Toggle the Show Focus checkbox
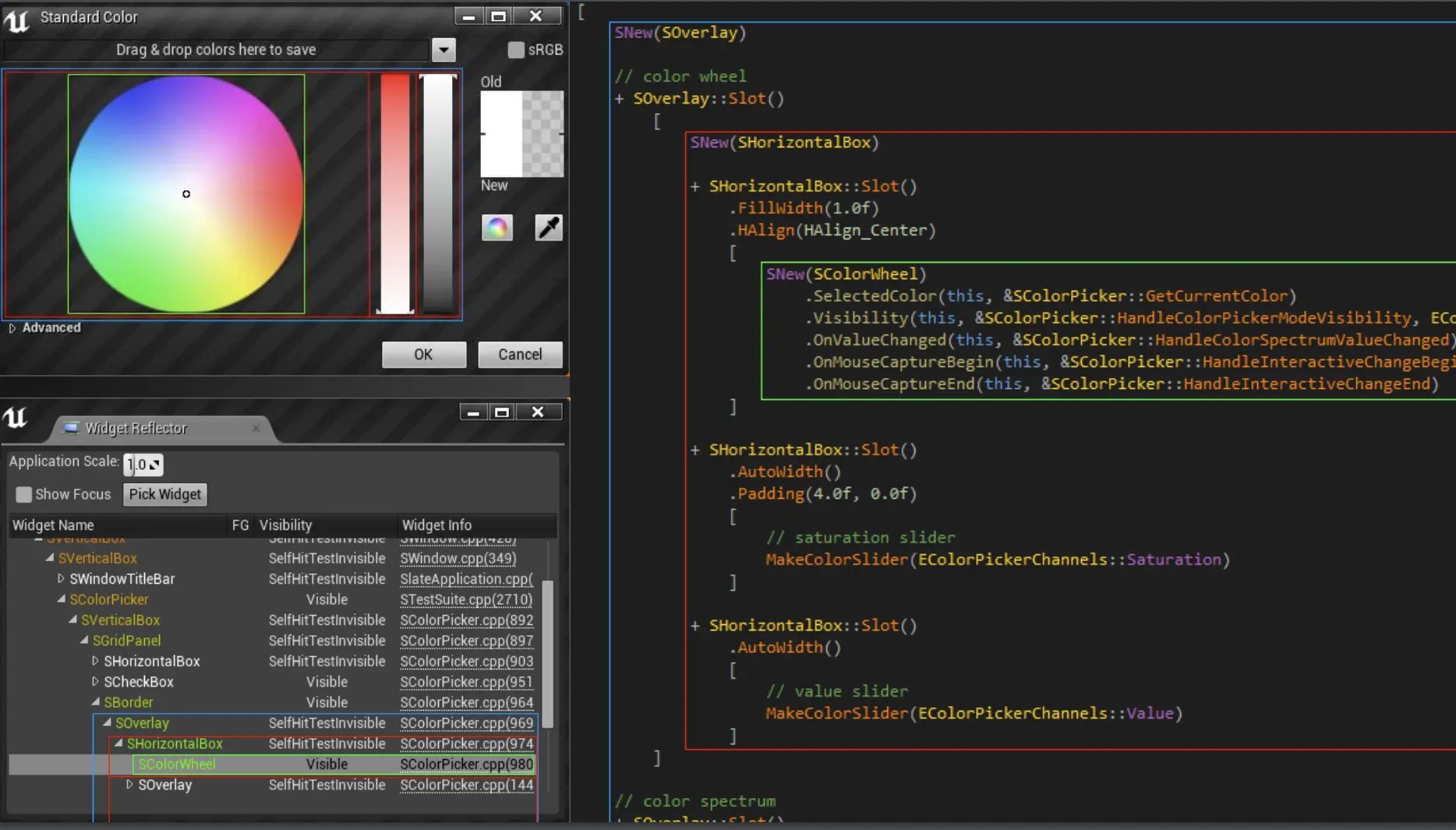 click(24, 494)
